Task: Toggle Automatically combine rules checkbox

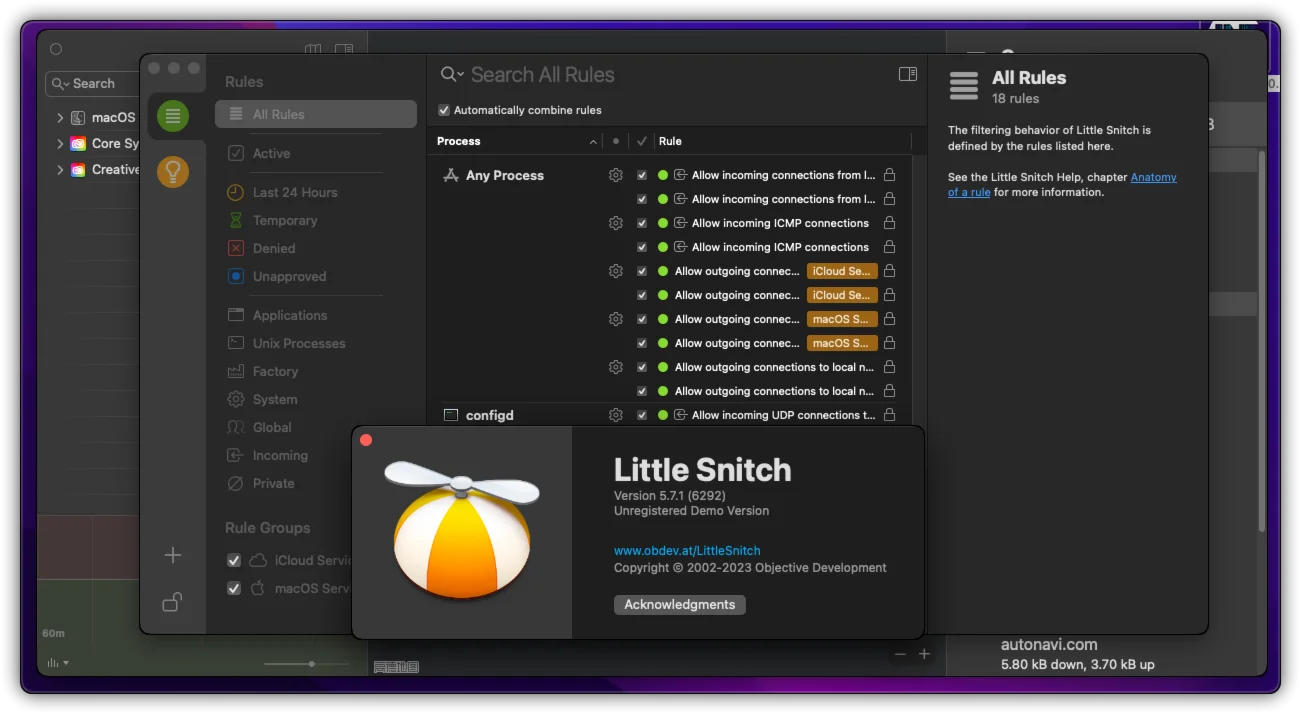Action: (x=444, y=110)
